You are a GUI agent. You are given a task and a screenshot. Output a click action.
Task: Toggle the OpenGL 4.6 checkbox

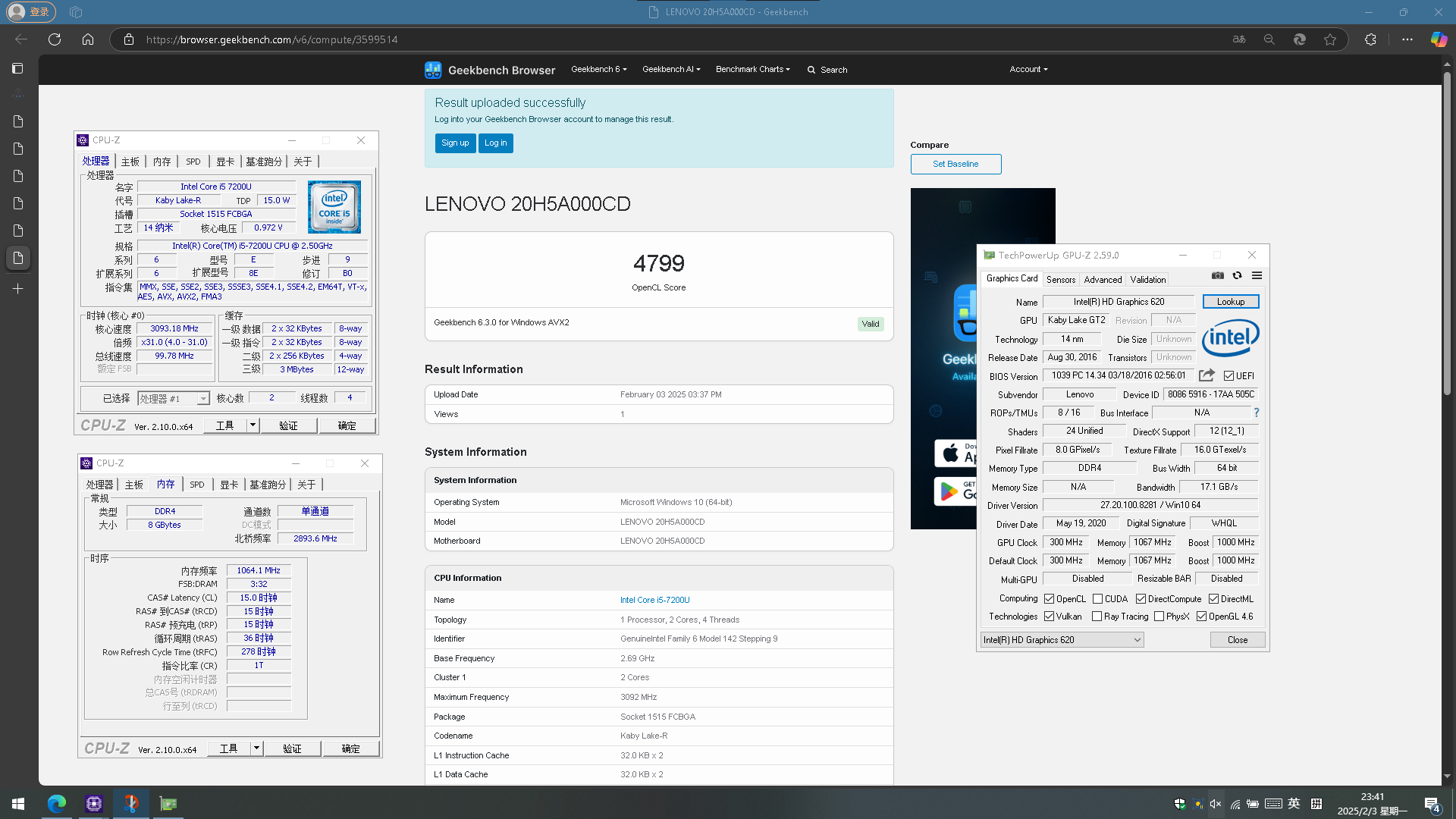point(1201,617)
